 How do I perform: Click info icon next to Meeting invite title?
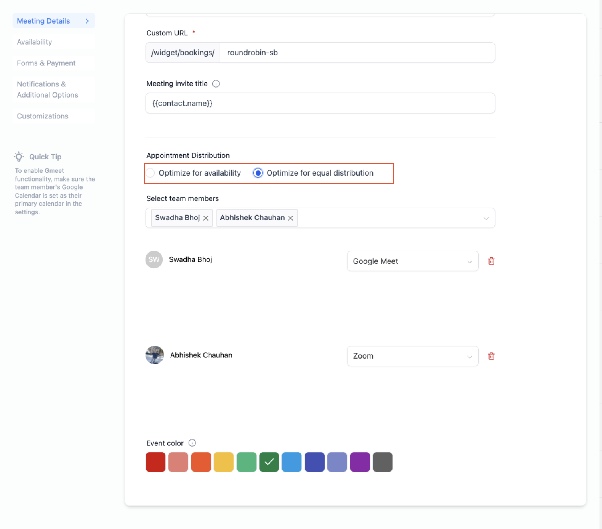pyautogui.click(x=216, y=84)
